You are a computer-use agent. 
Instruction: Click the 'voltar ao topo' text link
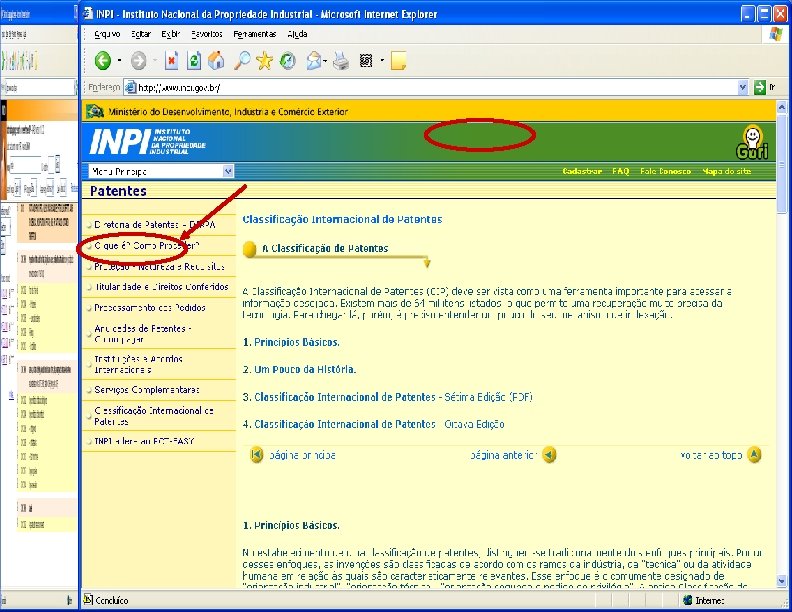pos(711,455)
